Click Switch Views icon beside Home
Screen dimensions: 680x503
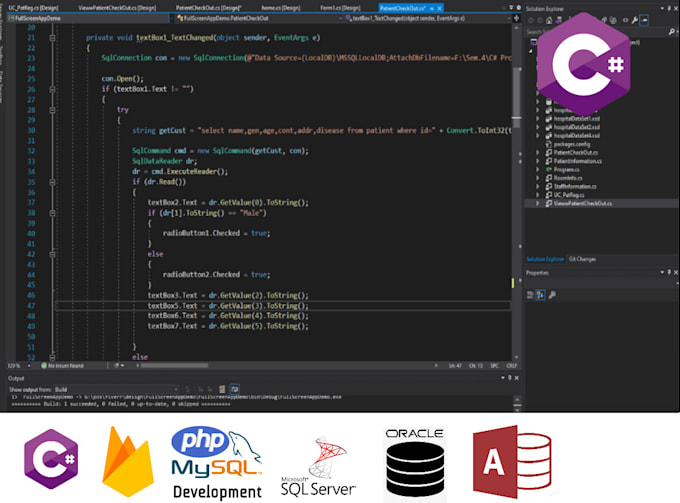coord(559,20)
